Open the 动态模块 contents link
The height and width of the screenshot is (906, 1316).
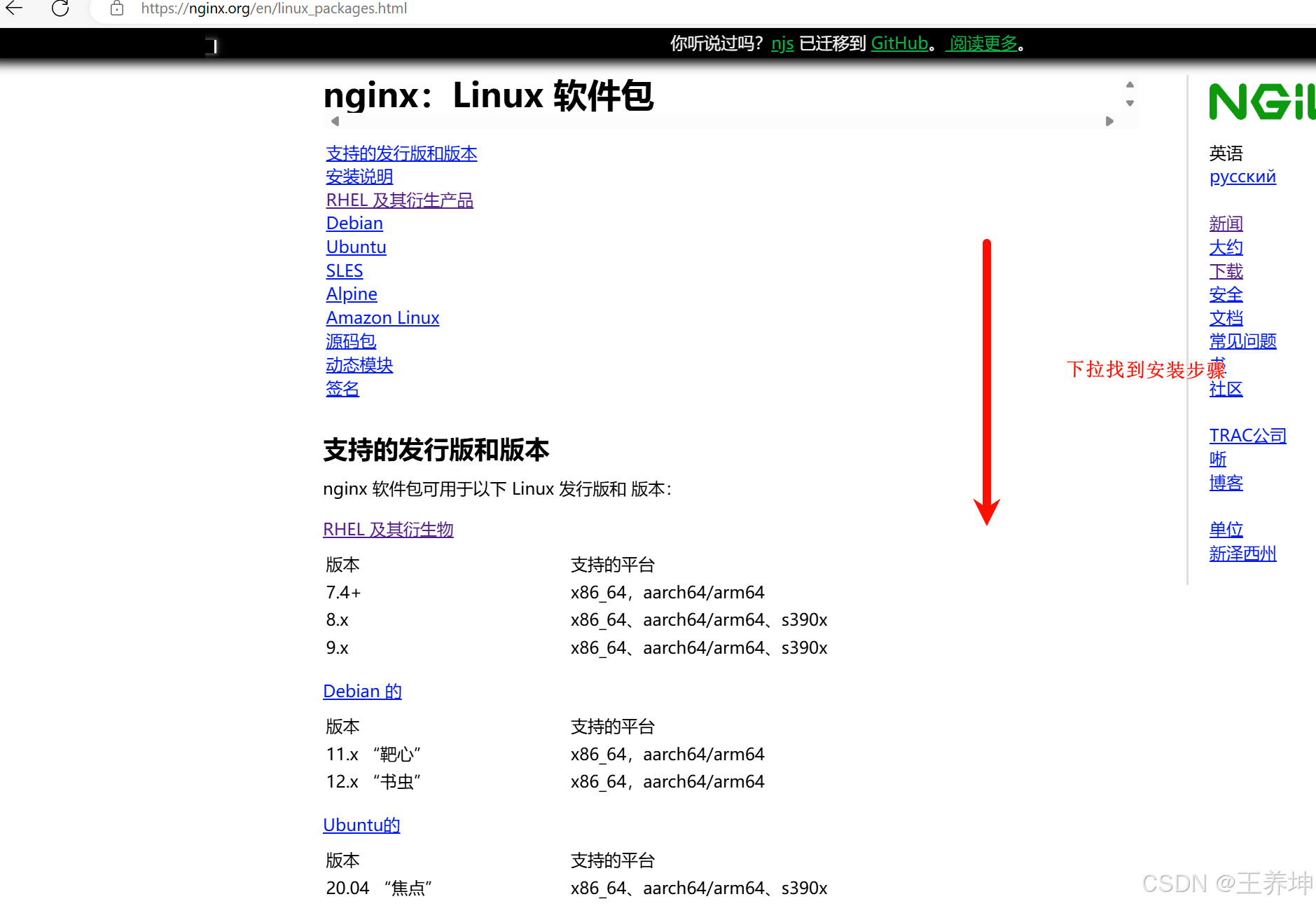tap(359, 365)
